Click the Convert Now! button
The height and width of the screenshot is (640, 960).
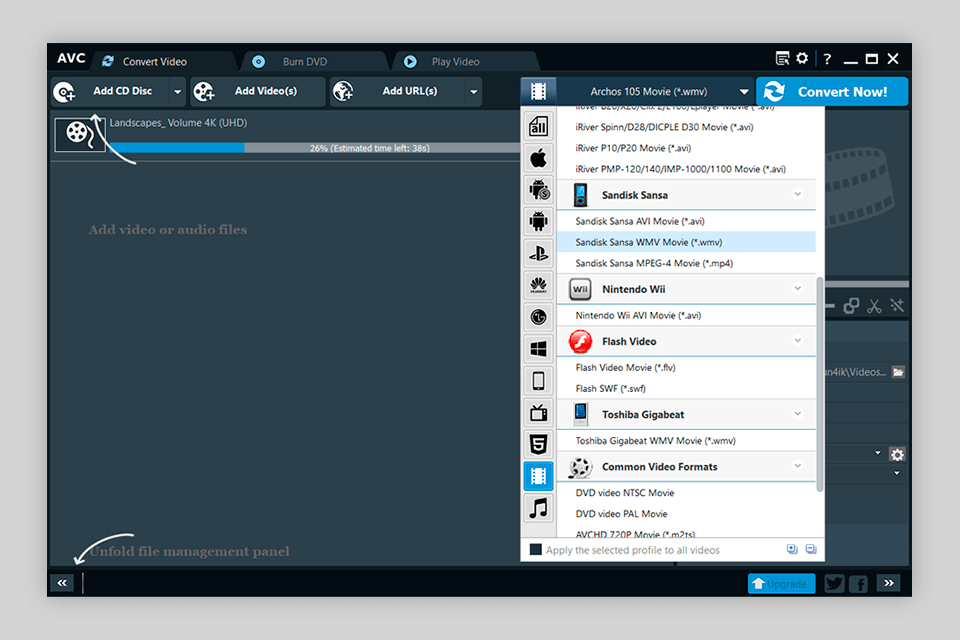click(x=832, y=91)
